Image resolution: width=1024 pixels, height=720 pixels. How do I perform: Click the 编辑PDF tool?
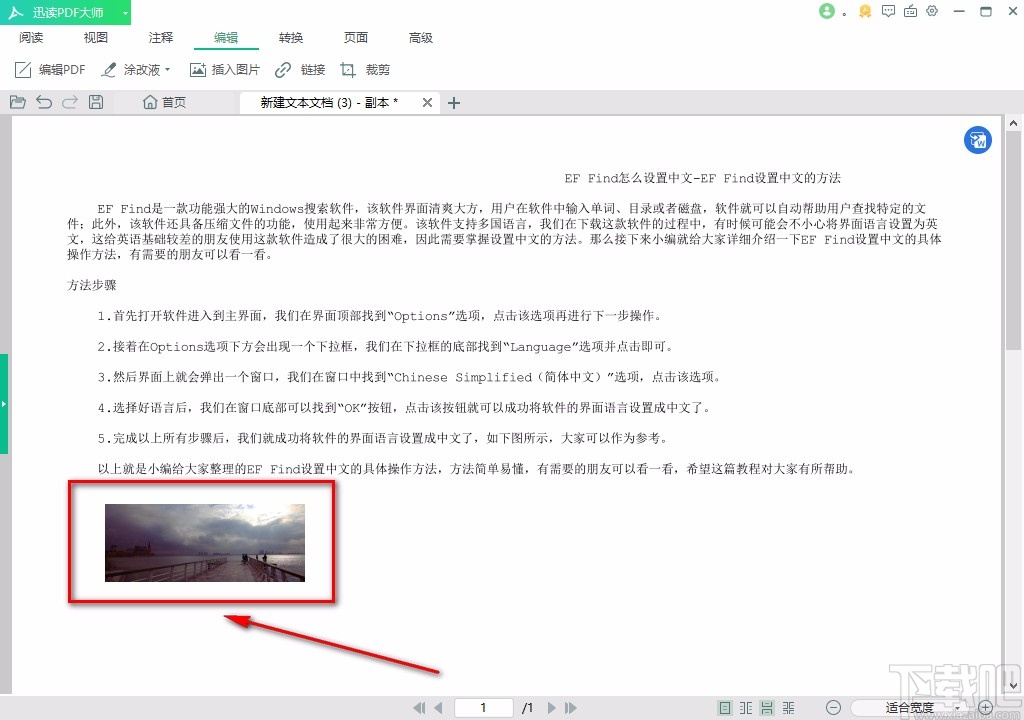[x=50, y=69]
